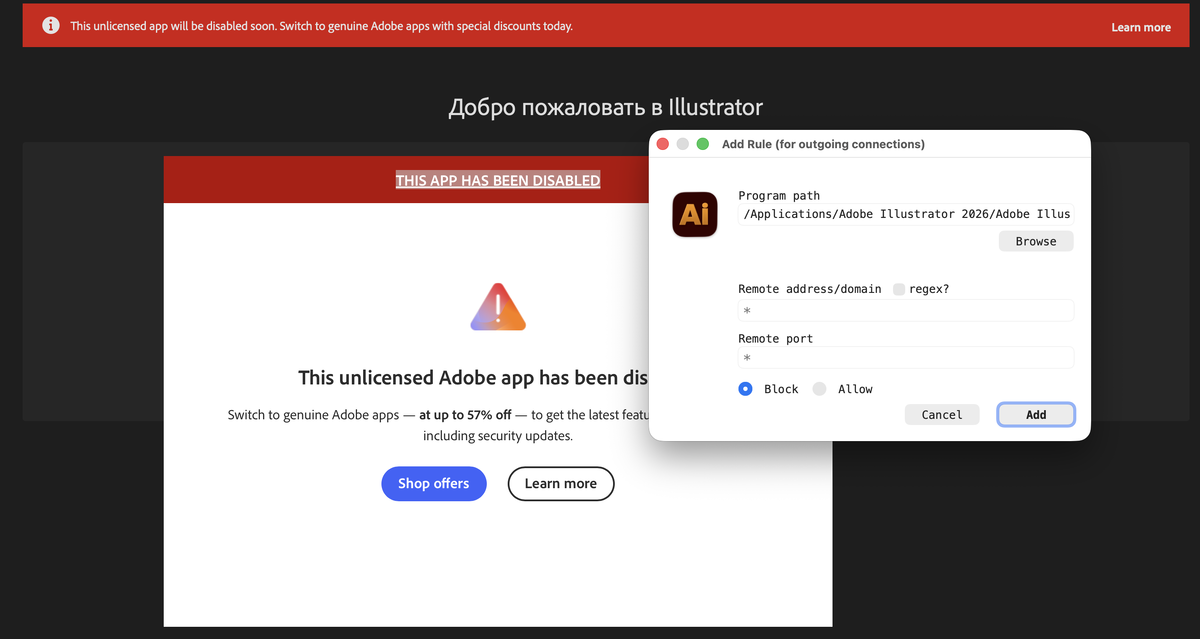Click the outlined Learn more button below the message
This screenshot has width=1200, height=639.
561,483
